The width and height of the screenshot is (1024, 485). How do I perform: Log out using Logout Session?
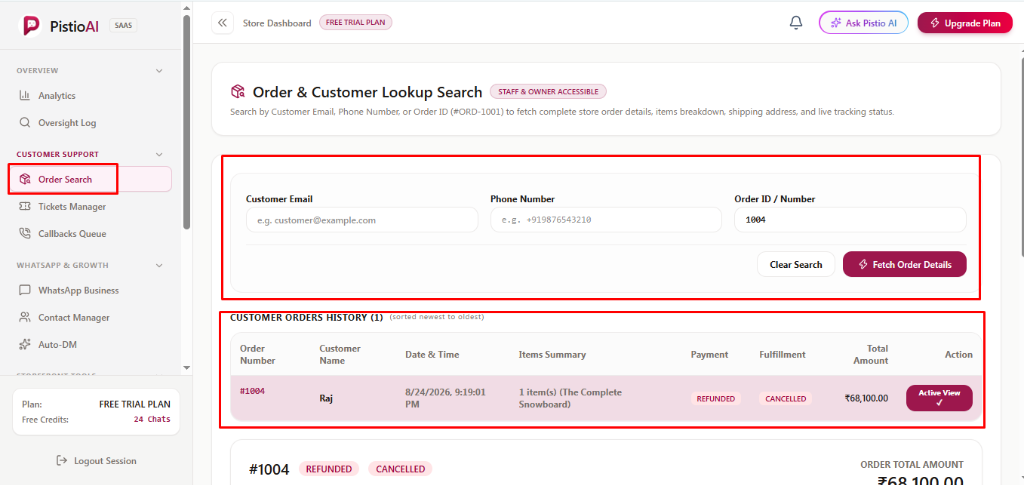point(97,461)
